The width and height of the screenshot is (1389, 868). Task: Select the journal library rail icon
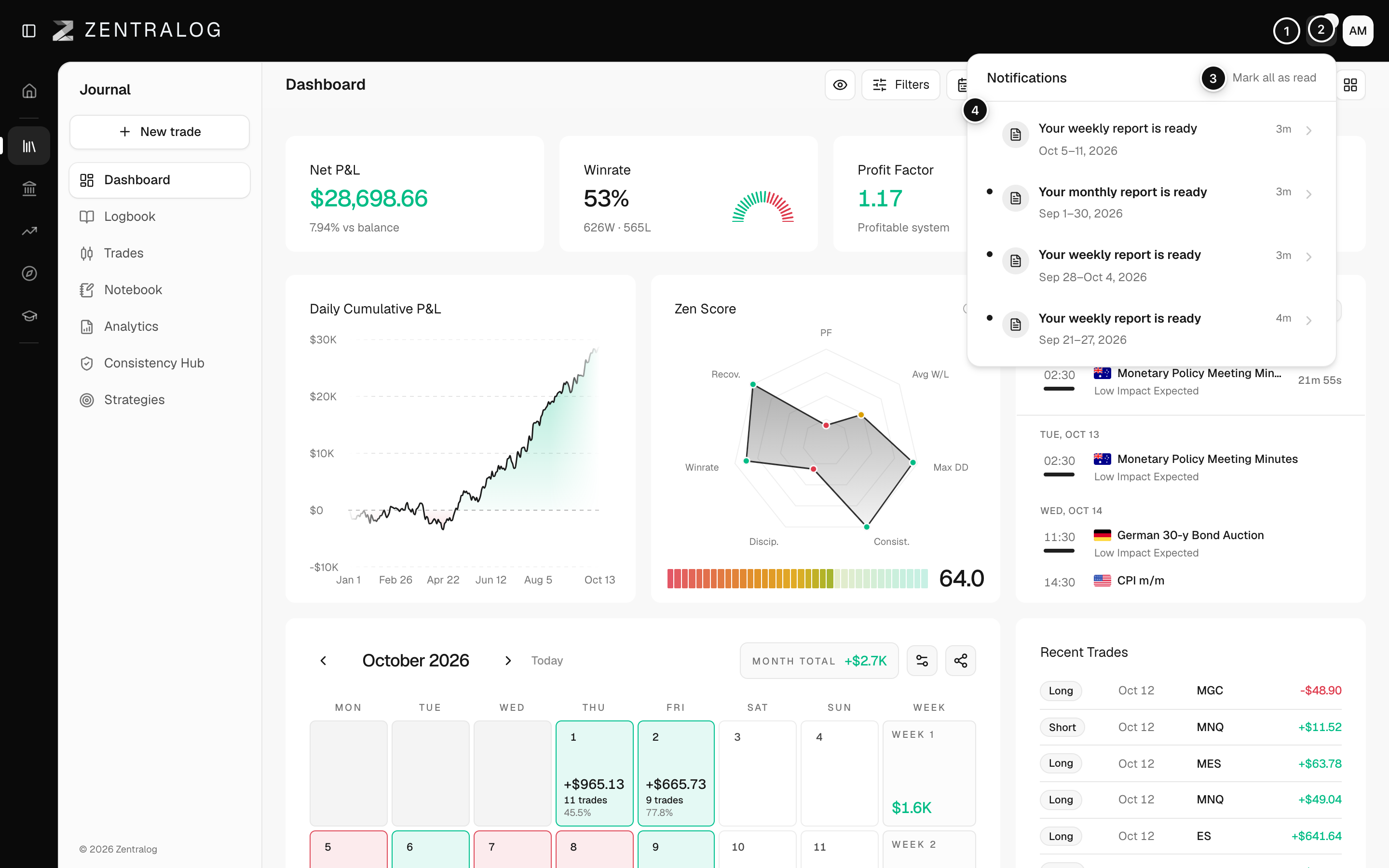tap(29, 146)
